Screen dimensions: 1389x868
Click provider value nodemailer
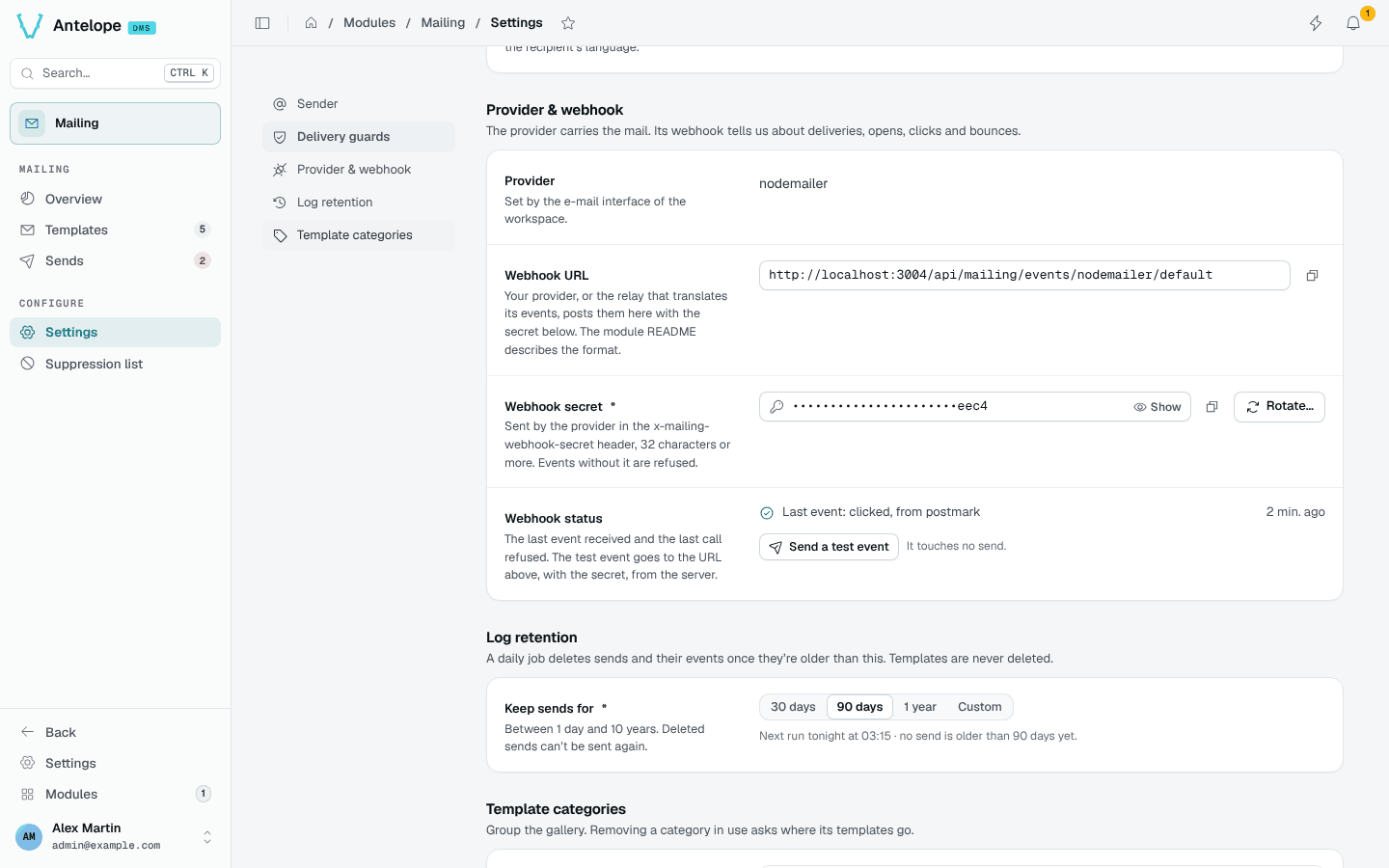pos(793,184)
